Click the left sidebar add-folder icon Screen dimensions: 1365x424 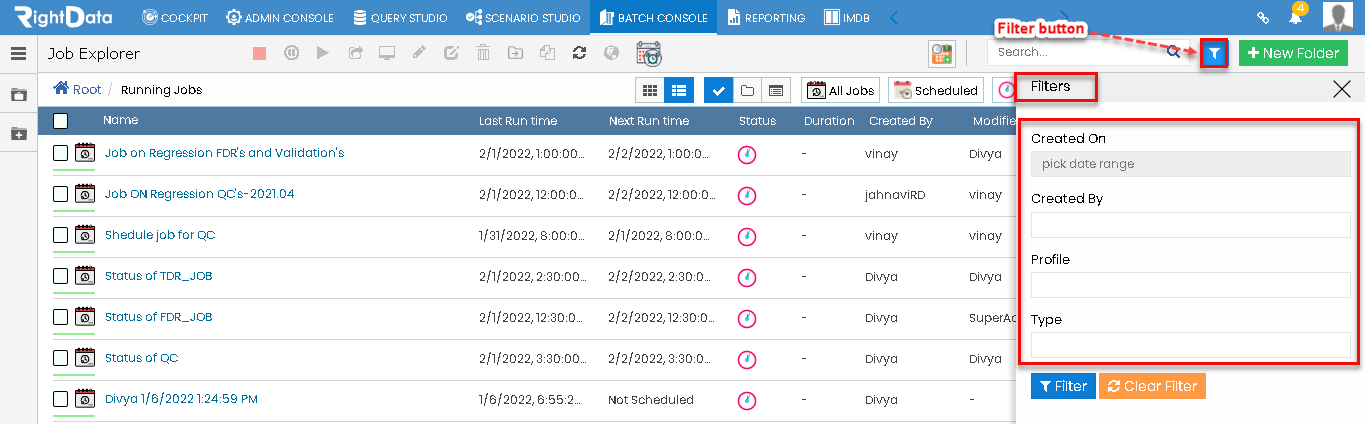[x=18, y=133]
